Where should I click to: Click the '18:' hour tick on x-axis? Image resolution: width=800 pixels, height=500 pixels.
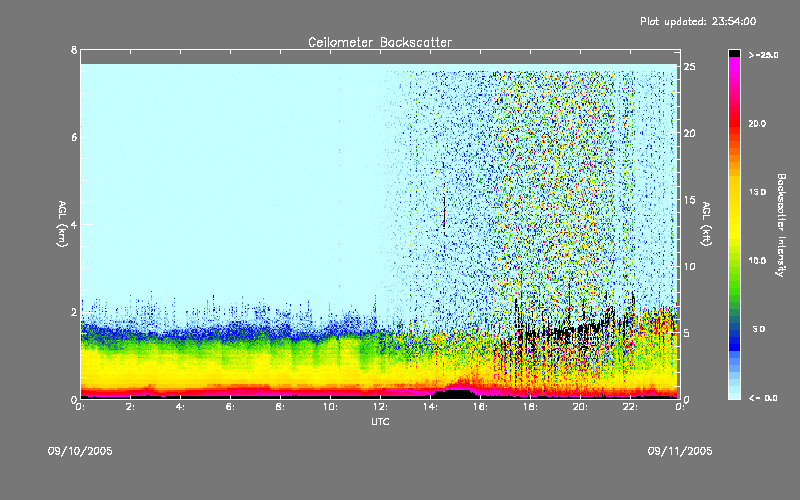(x=530, y=407)
